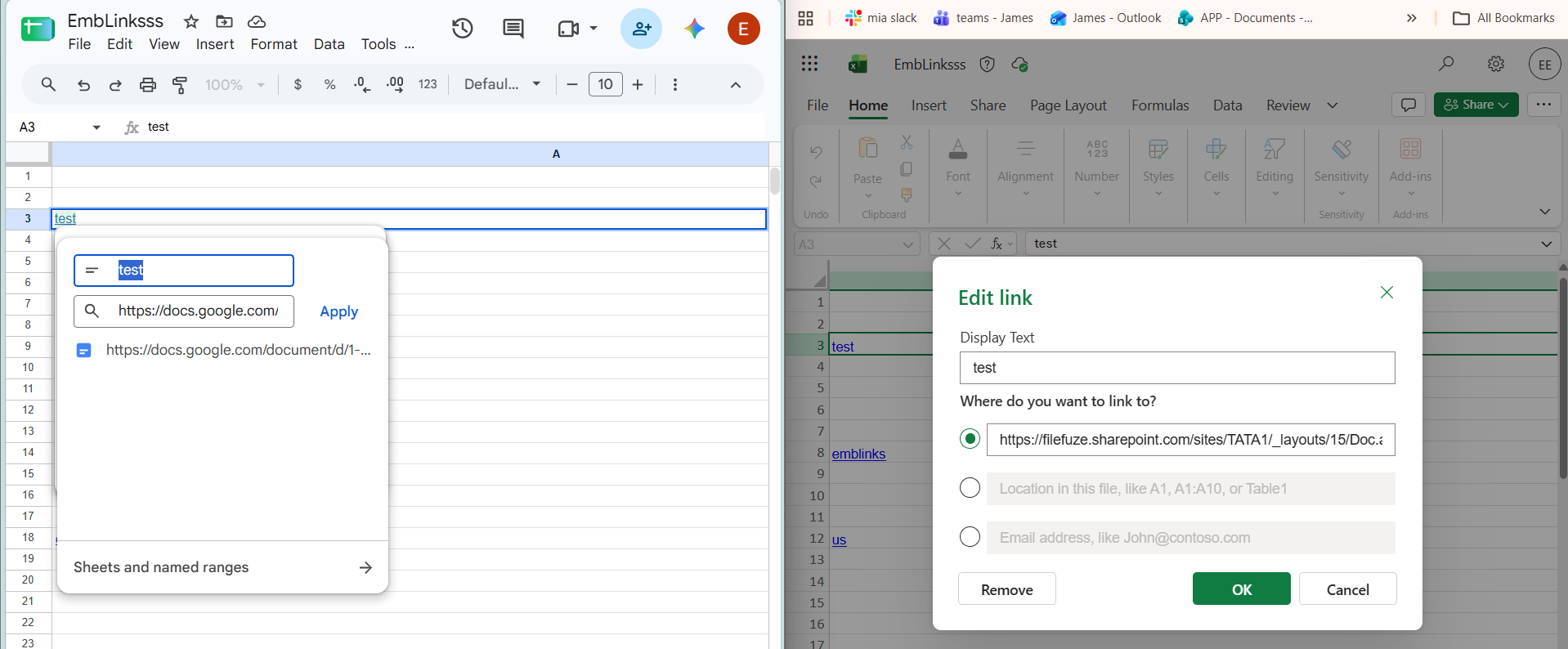Image resolution: width=1568 pixels, height=649 pixels.
Task: Open Sheets toolbar more options dots
Action: click(675, 84)
